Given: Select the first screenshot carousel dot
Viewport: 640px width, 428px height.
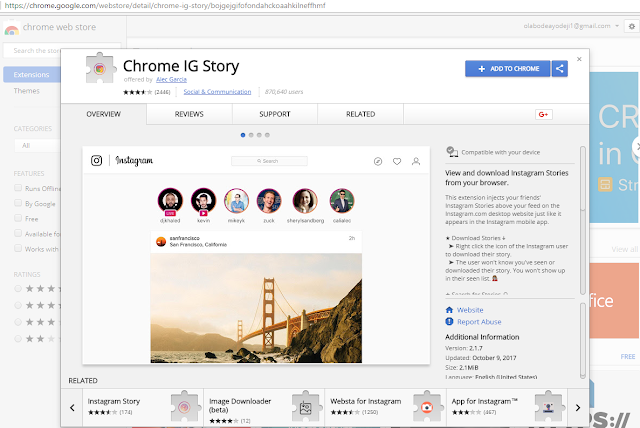Looking at the screenshot, I should coord(243,135).
